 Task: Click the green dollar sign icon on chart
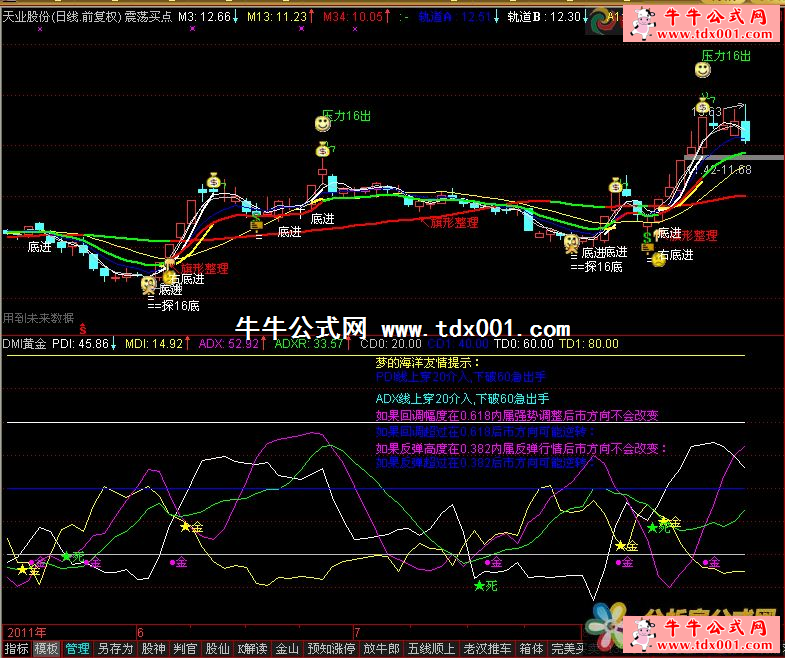tap(648, 238)
